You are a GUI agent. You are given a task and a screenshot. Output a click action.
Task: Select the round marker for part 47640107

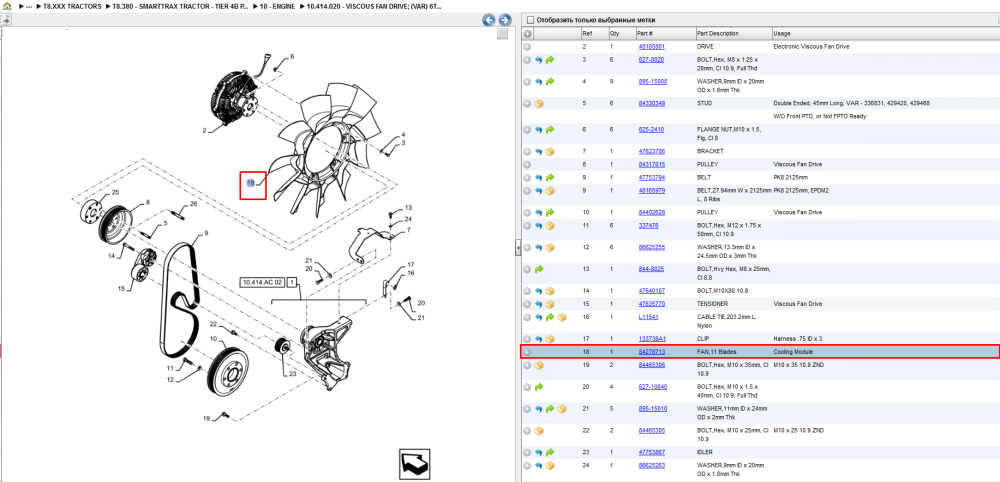pos(527,291)
